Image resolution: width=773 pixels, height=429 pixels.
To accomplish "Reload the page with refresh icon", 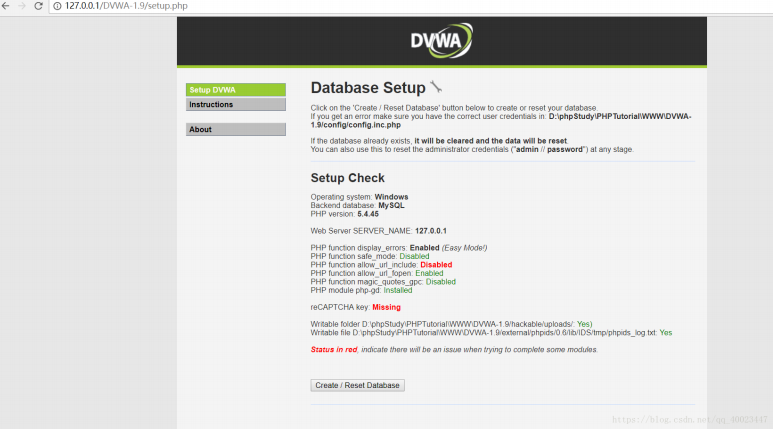I will click(x=38, y=6).
